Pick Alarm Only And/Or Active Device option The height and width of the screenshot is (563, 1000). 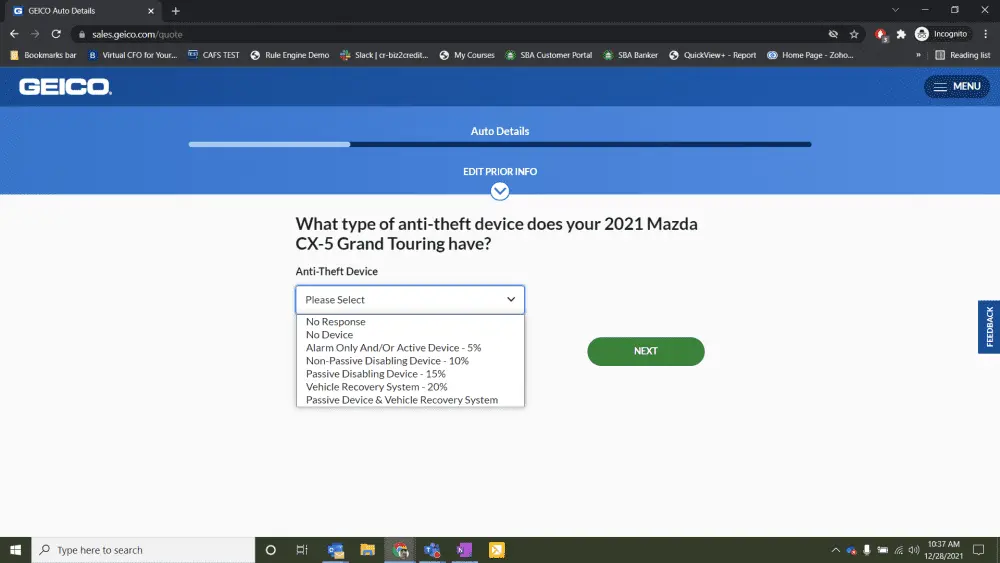(x=393, y=348)
